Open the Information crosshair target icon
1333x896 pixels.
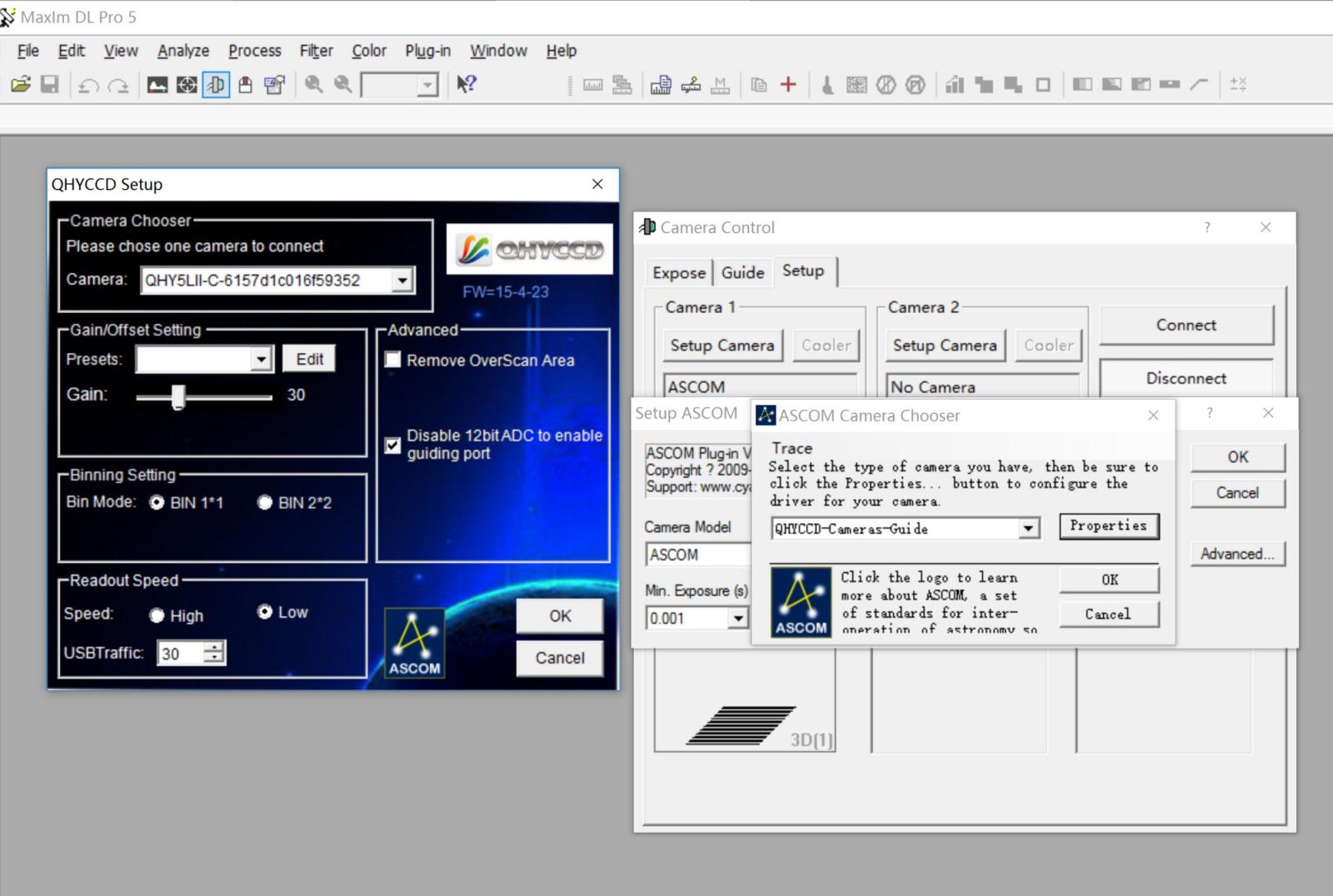tap(187, 85)
